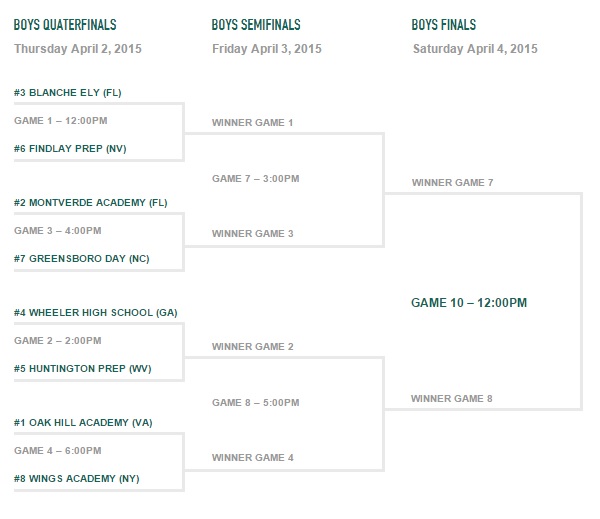Select Winner Game 7 slot
Image resolution: width=600 pixels, height=519 pixels.
click(x=452, y=183)
